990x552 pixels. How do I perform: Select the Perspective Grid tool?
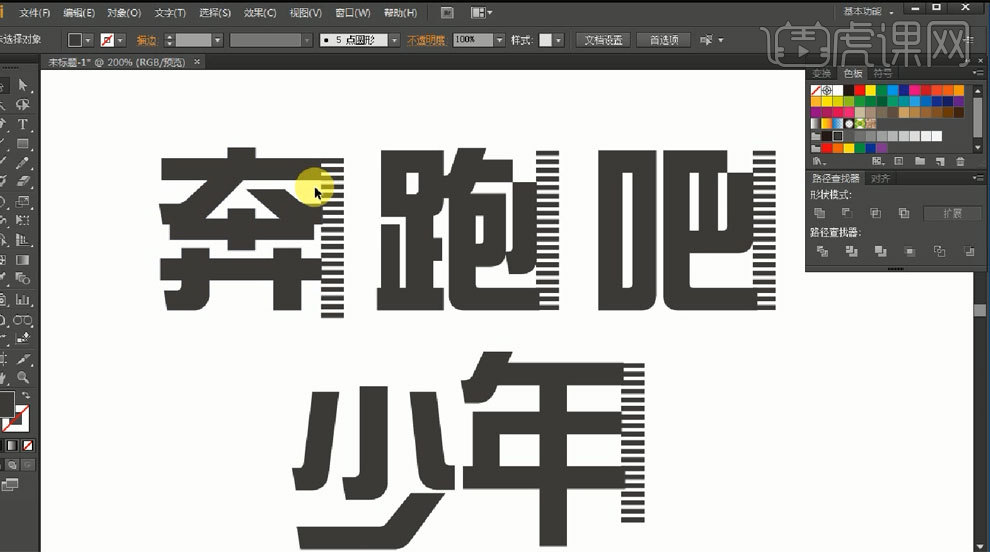point(23,240)
